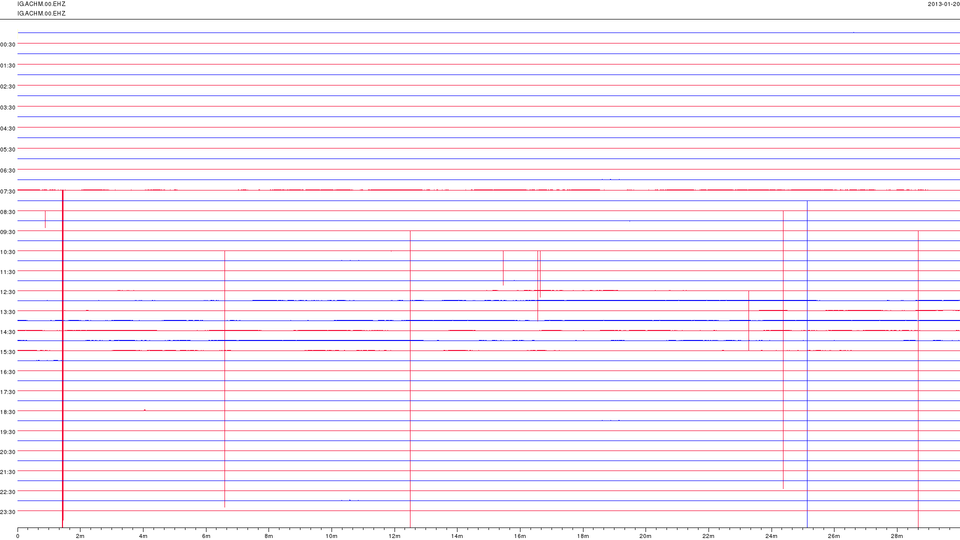960x540 pixels.
Task: Select the 03:30 time row label
Action: tap(8, 107)
